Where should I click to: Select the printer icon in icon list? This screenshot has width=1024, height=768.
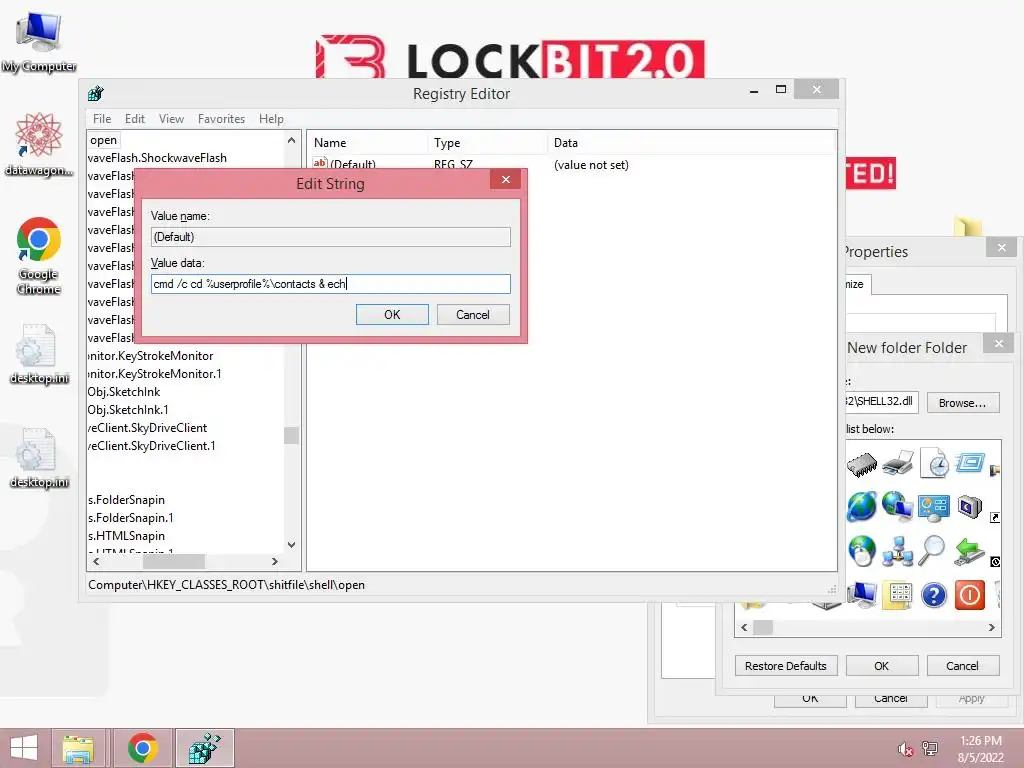(x=898, y=464)
